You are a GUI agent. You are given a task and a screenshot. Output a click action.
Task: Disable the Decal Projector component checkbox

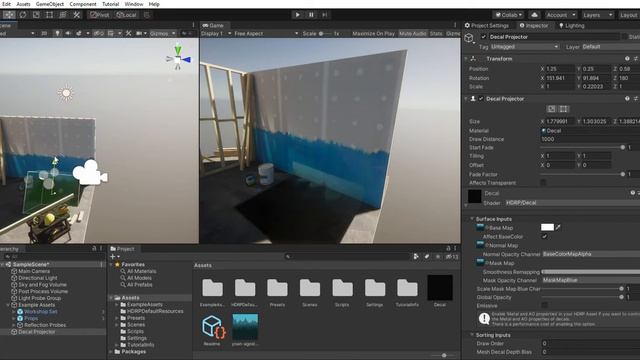point(481,99)
